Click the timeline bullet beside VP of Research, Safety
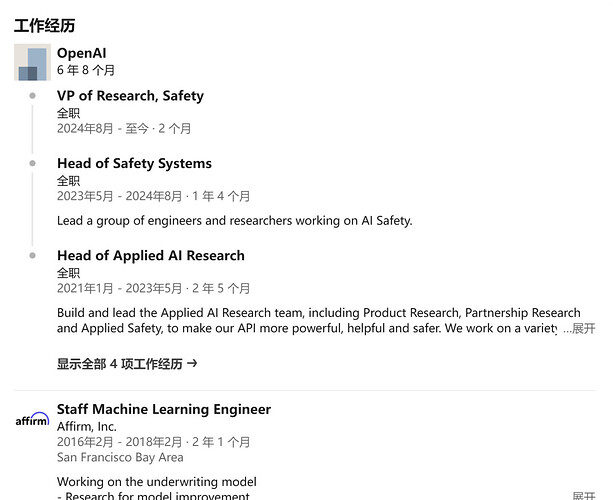Viewport: 613px width, 500px height. pyautogui.click(x=33, y=96)
